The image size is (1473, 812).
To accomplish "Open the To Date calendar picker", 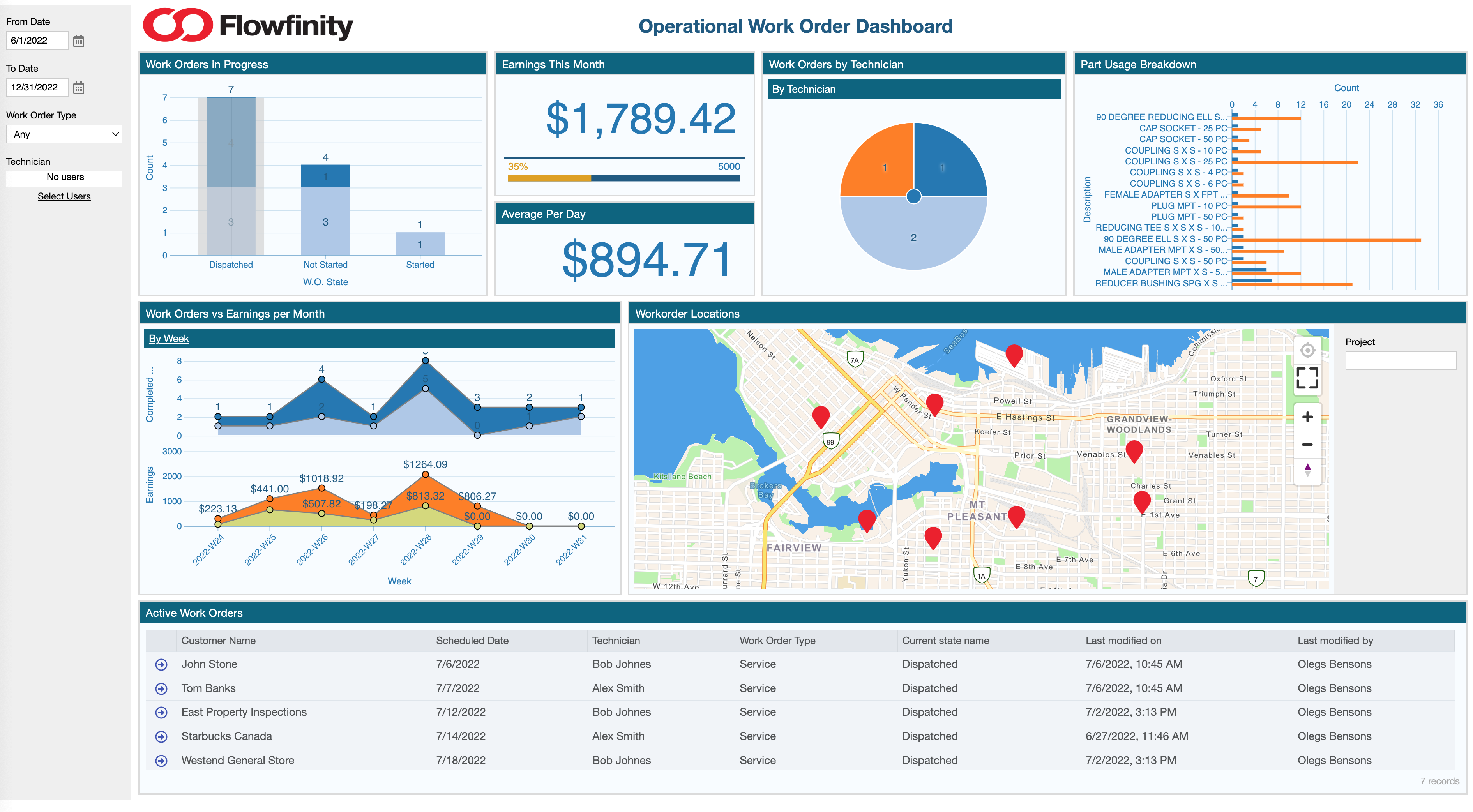I will 79,88.
